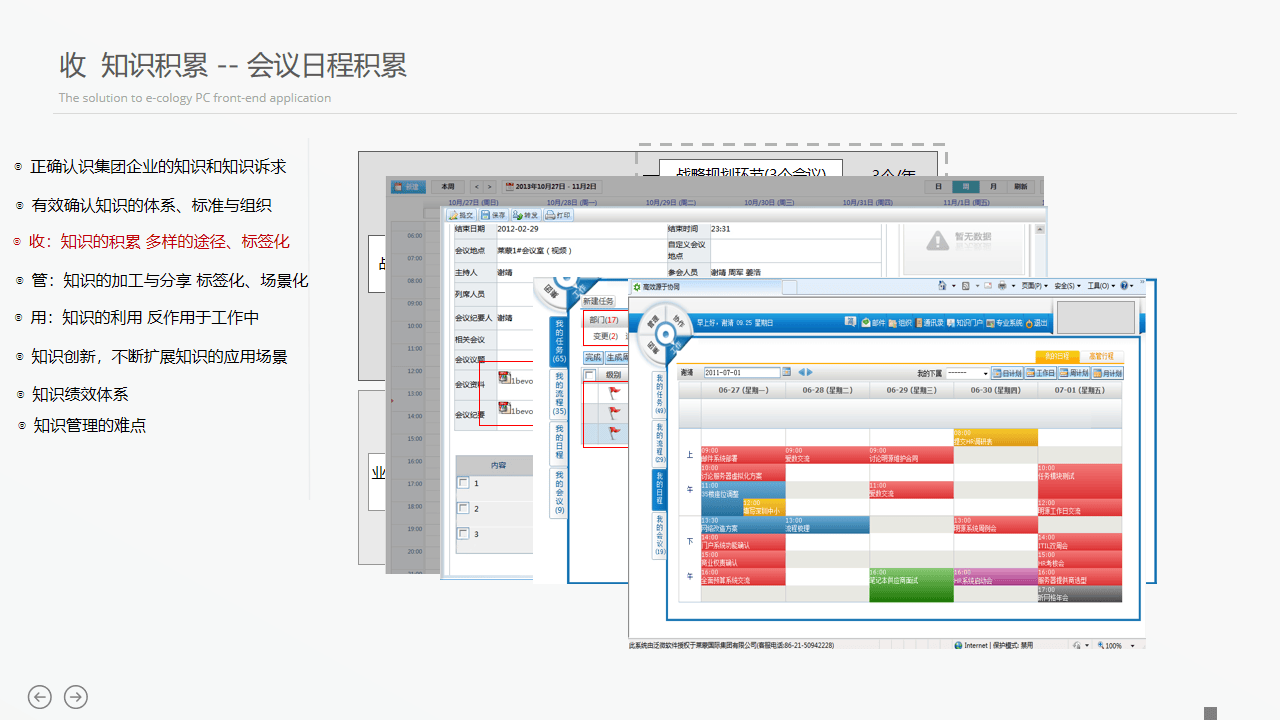Check the box for content row 1
This screenshot has height=720, width=1280.
pyautogui.click(x=463, y=483)
